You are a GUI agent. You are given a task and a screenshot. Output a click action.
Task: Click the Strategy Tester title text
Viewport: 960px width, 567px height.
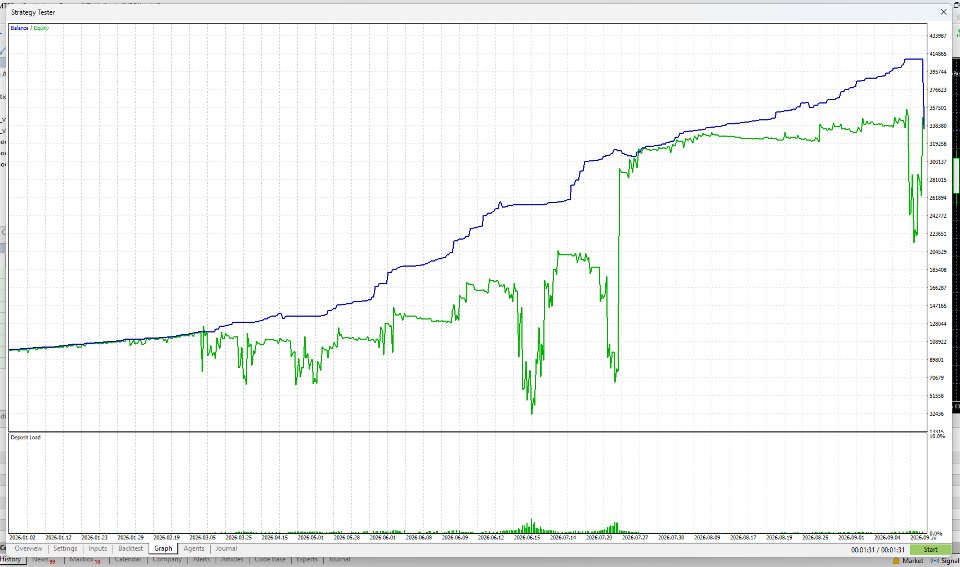pyautogui.click(x=33, y=12)
